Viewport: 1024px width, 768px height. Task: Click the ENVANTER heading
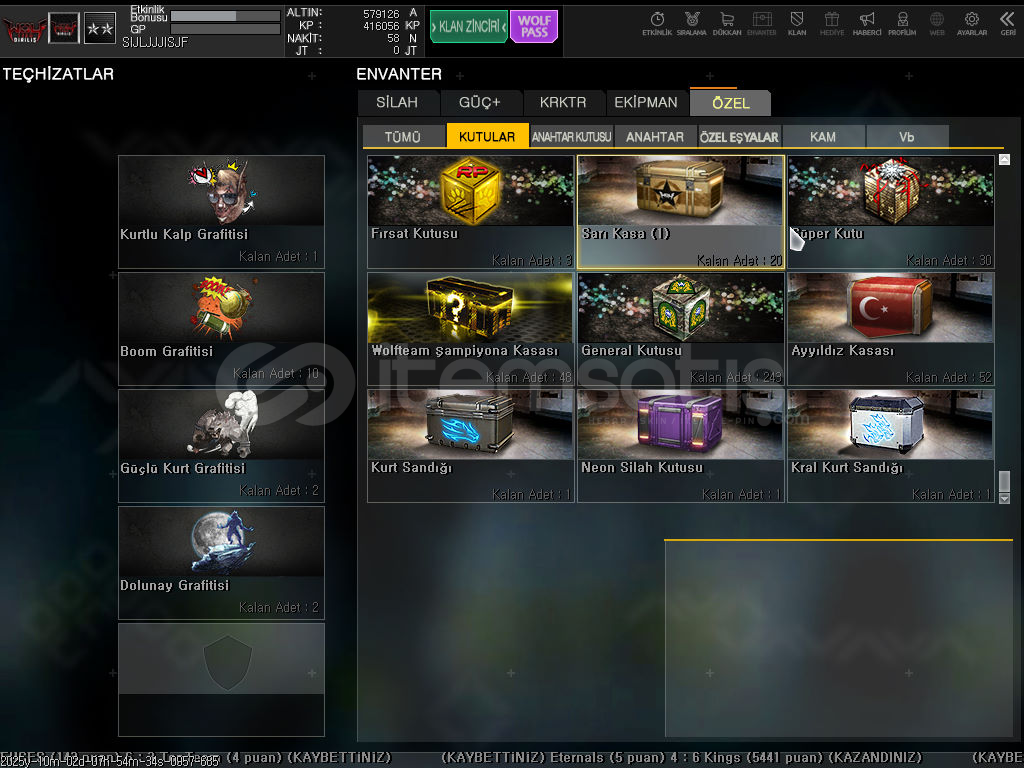[x=399, y=74]
